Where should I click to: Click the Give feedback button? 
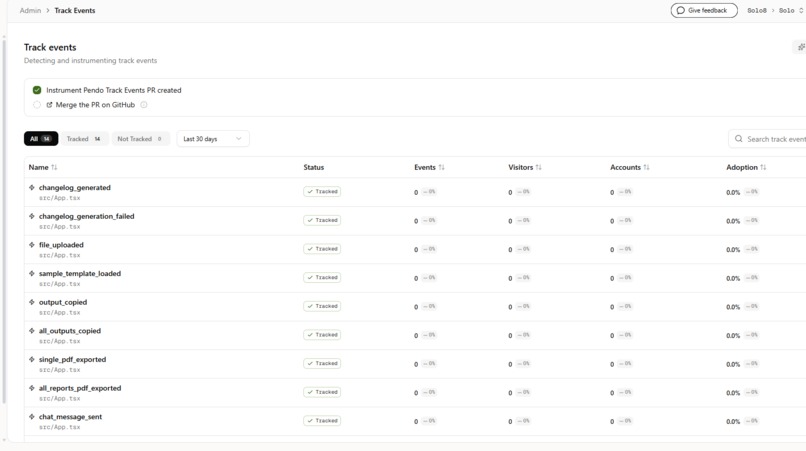[x=704, y=10]
